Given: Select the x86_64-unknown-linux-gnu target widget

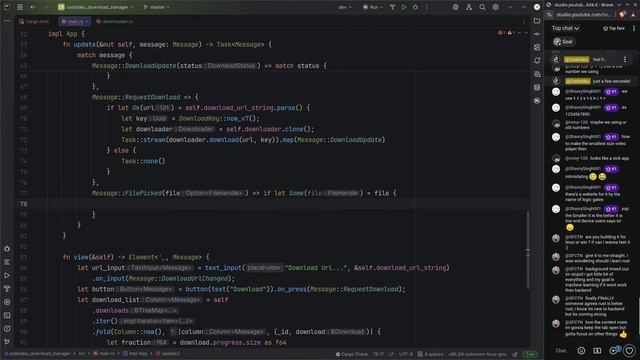Looking at the screenshot, I should [478, 354].
